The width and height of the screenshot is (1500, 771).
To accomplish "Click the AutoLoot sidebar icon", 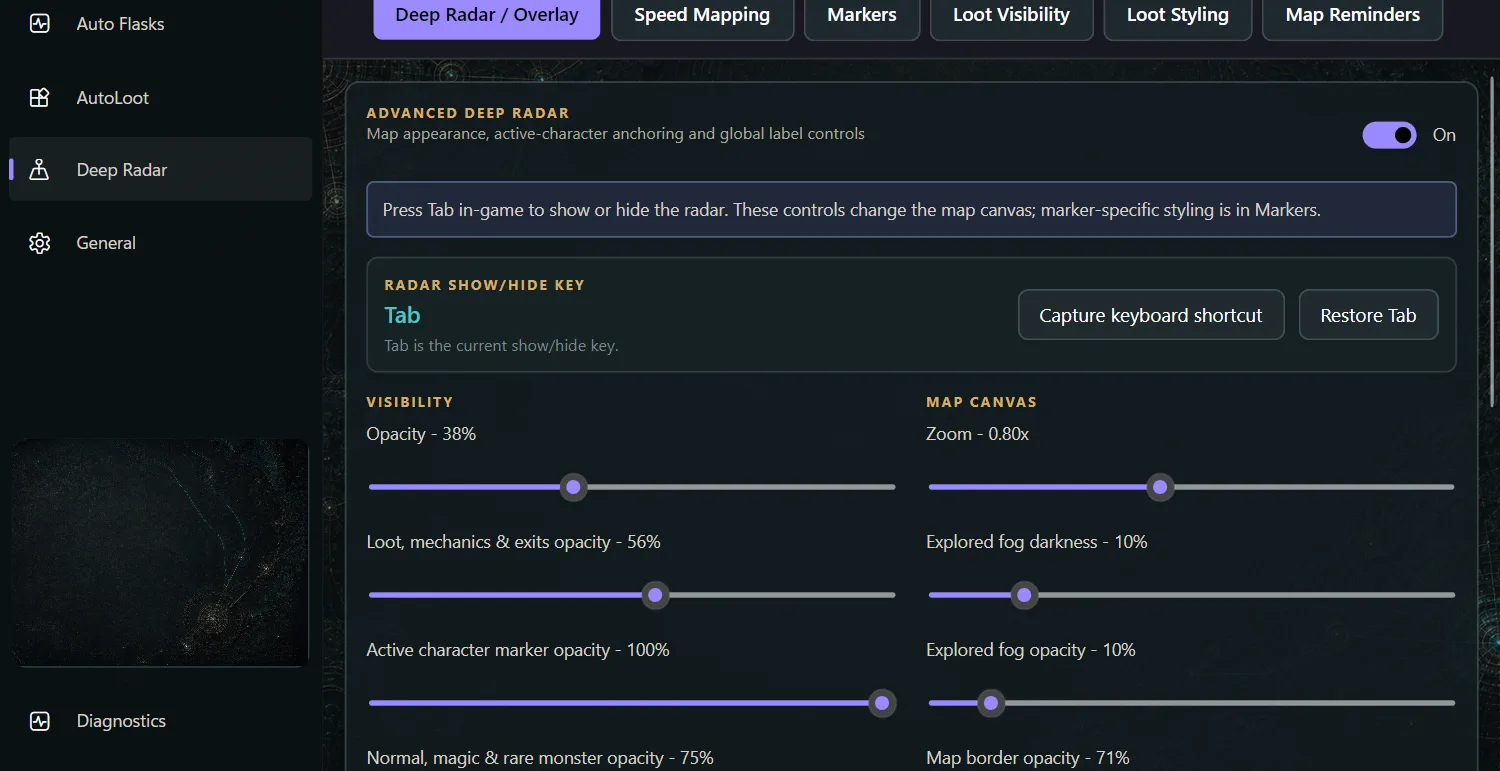I will [39, 98].
